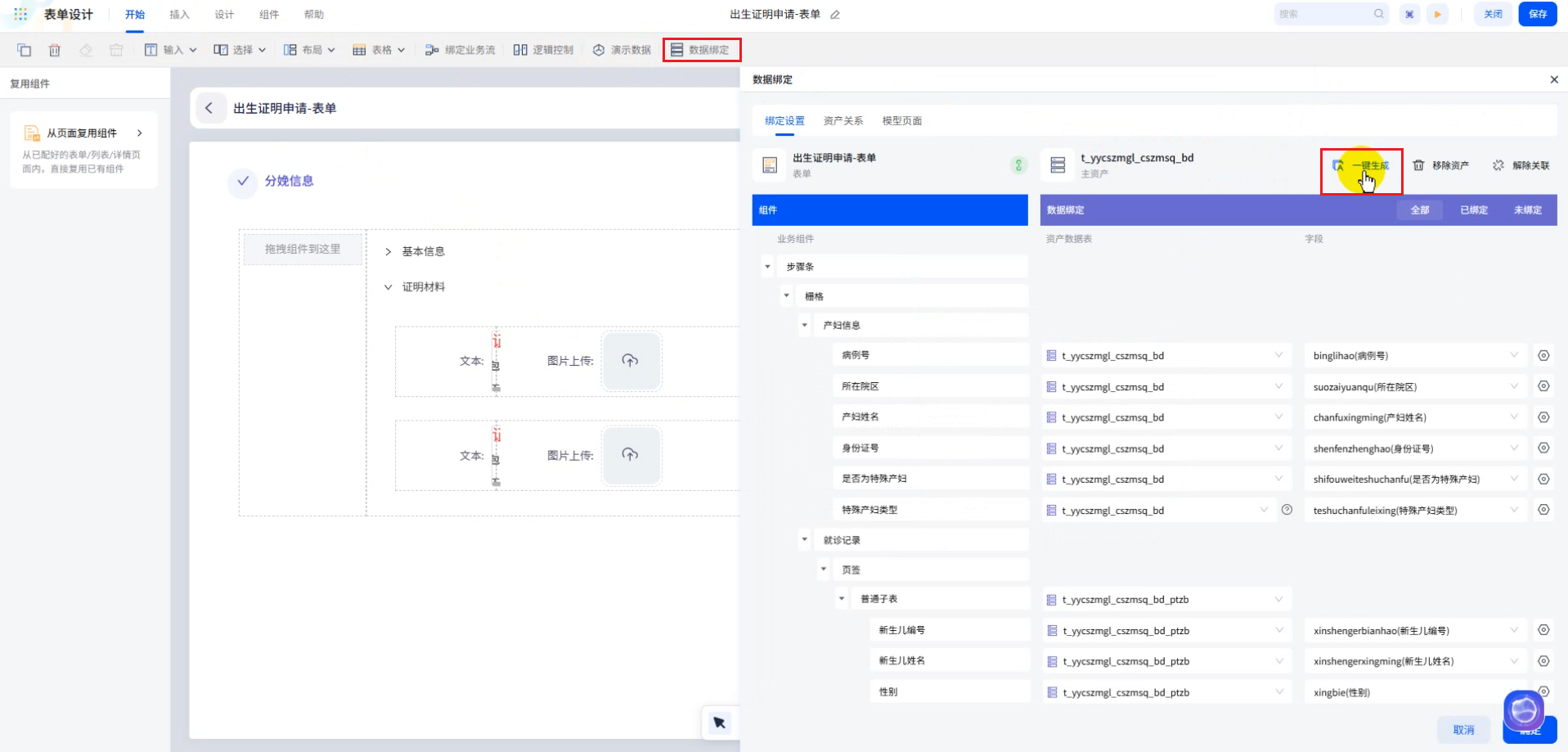This screenshot has height=752, width=1568.
Task: Open the asset table dropdown for 普通子表
Action: [1166, 600]
